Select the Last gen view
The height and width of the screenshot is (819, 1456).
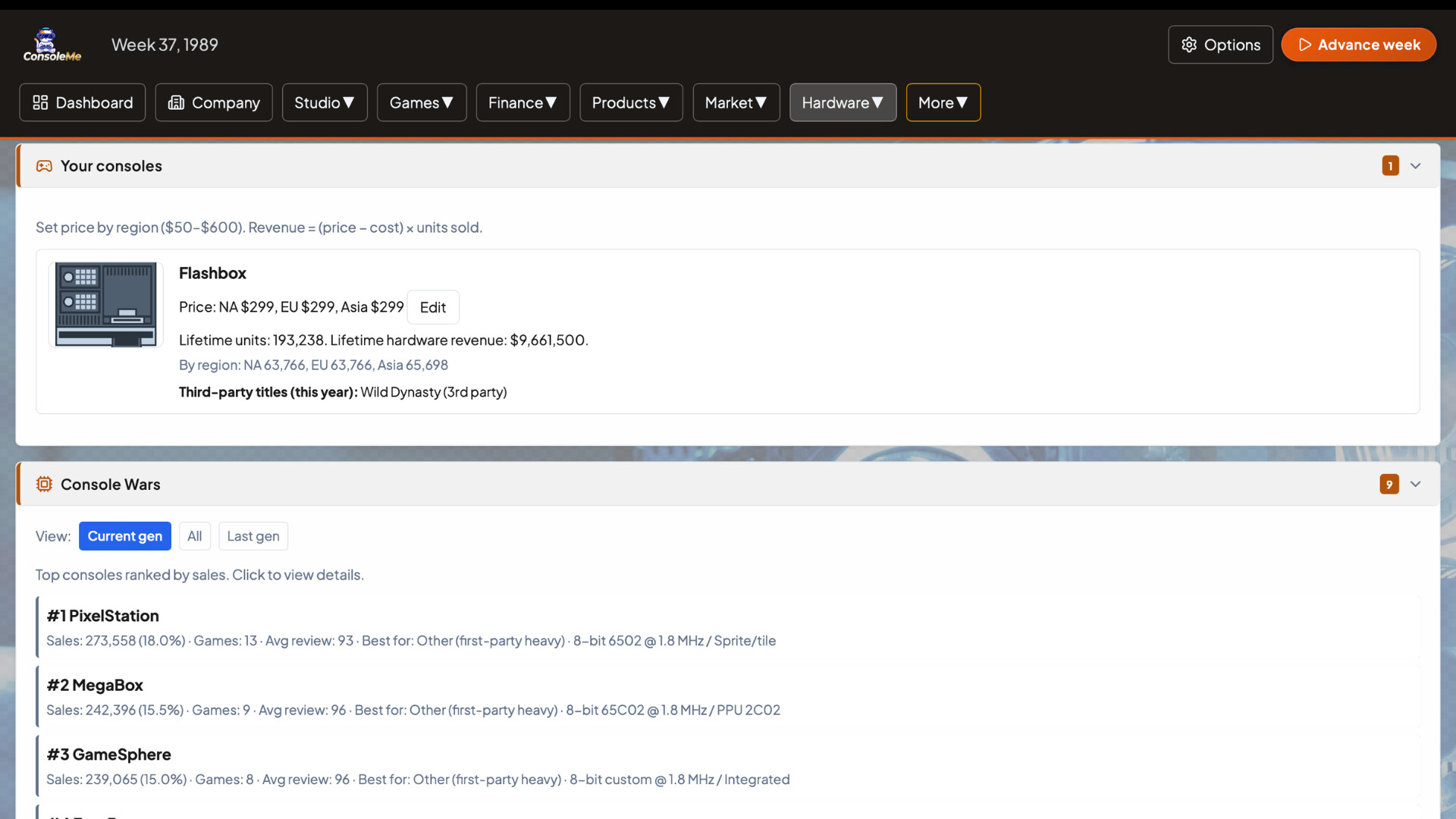(x=253, y=536)
